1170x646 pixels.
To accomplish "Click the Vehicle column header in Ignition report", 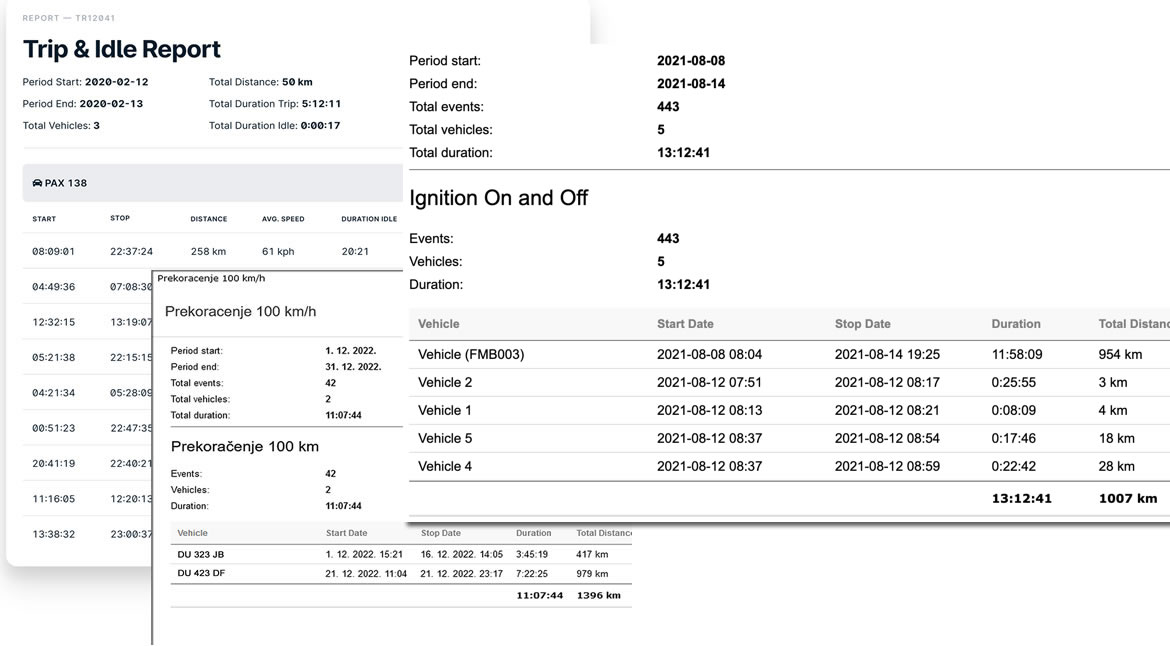I will (439, 324).
